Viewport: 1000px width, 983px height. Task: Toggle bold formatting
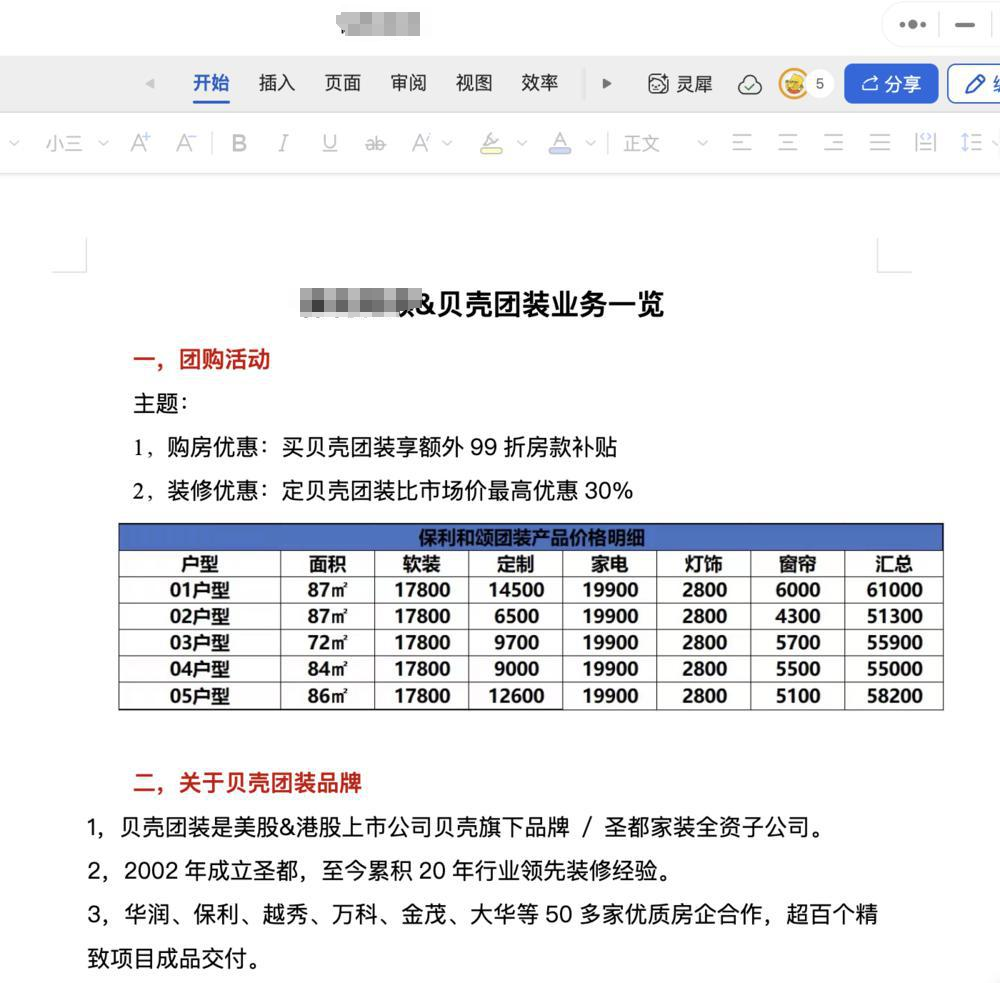239,143
